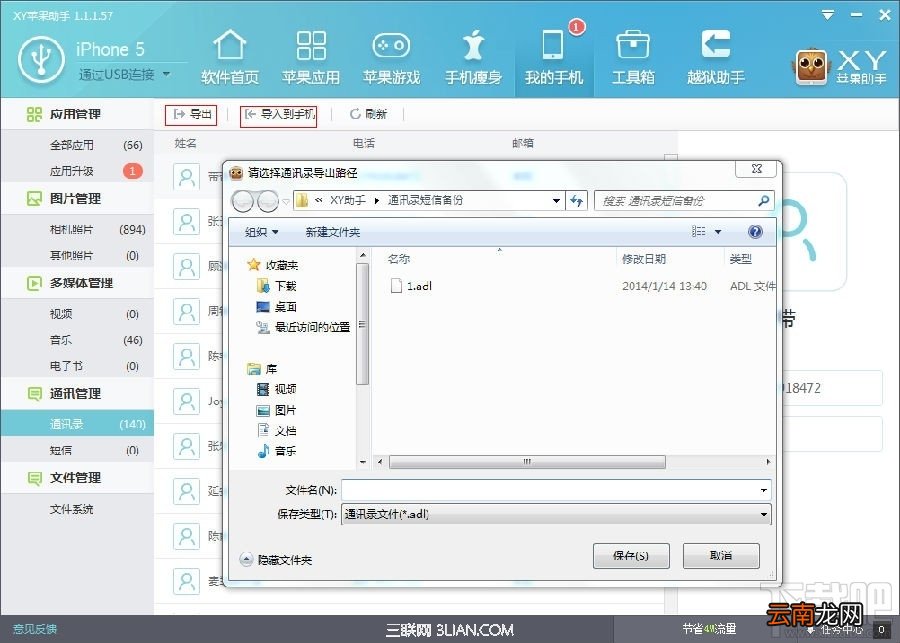This screenshot has width=900, height=643.
Task: Open the 苹果应用 apps section
Action: 311,57
